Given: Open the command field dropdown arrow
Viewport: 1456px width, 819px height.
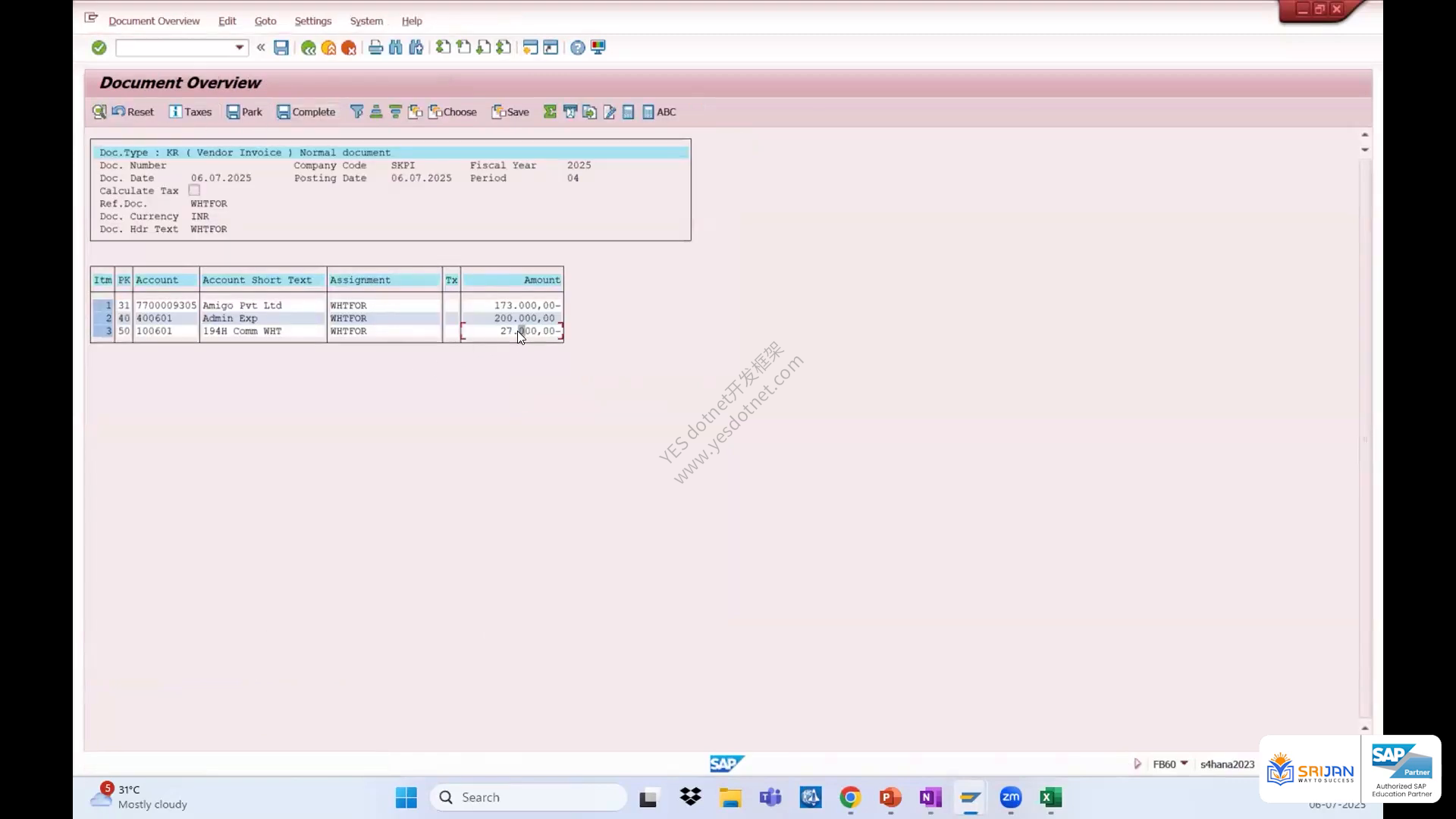Looking at the screenshot, I should (240, 48).
